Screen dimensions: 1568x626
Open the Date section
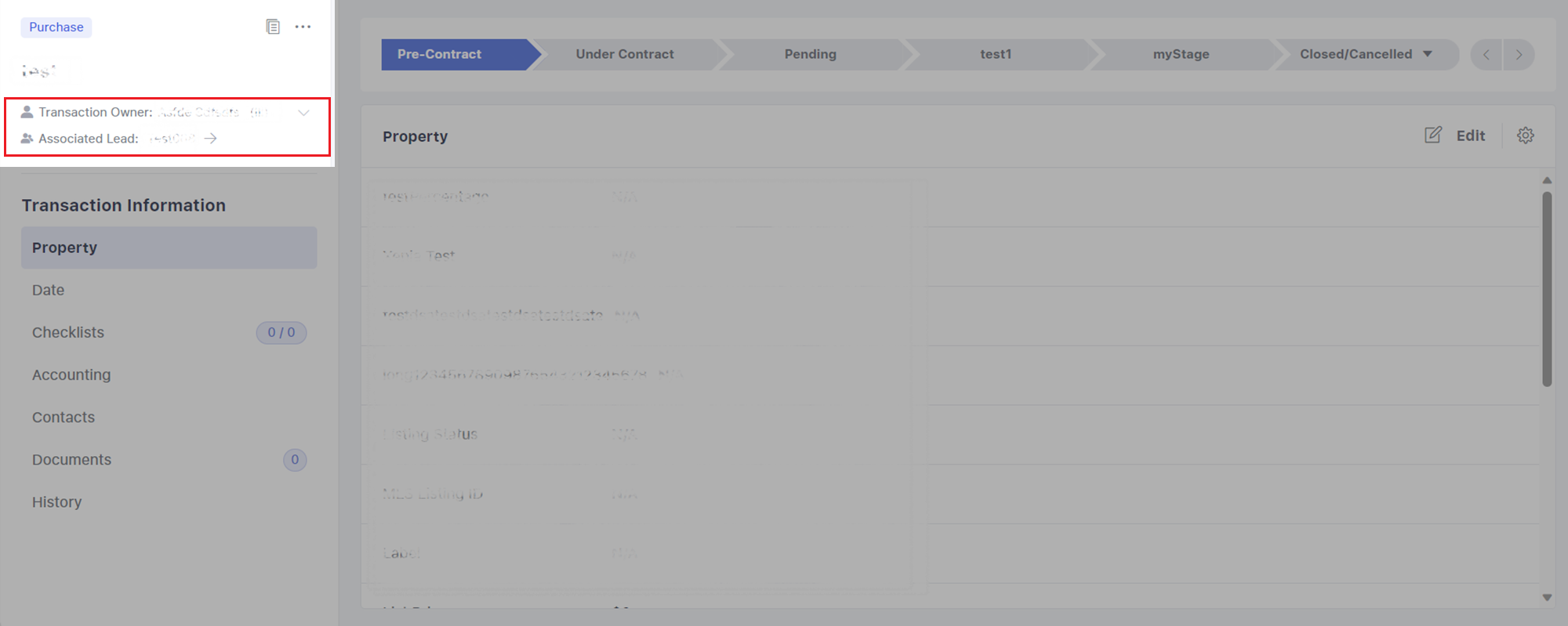tap(169, 290)
